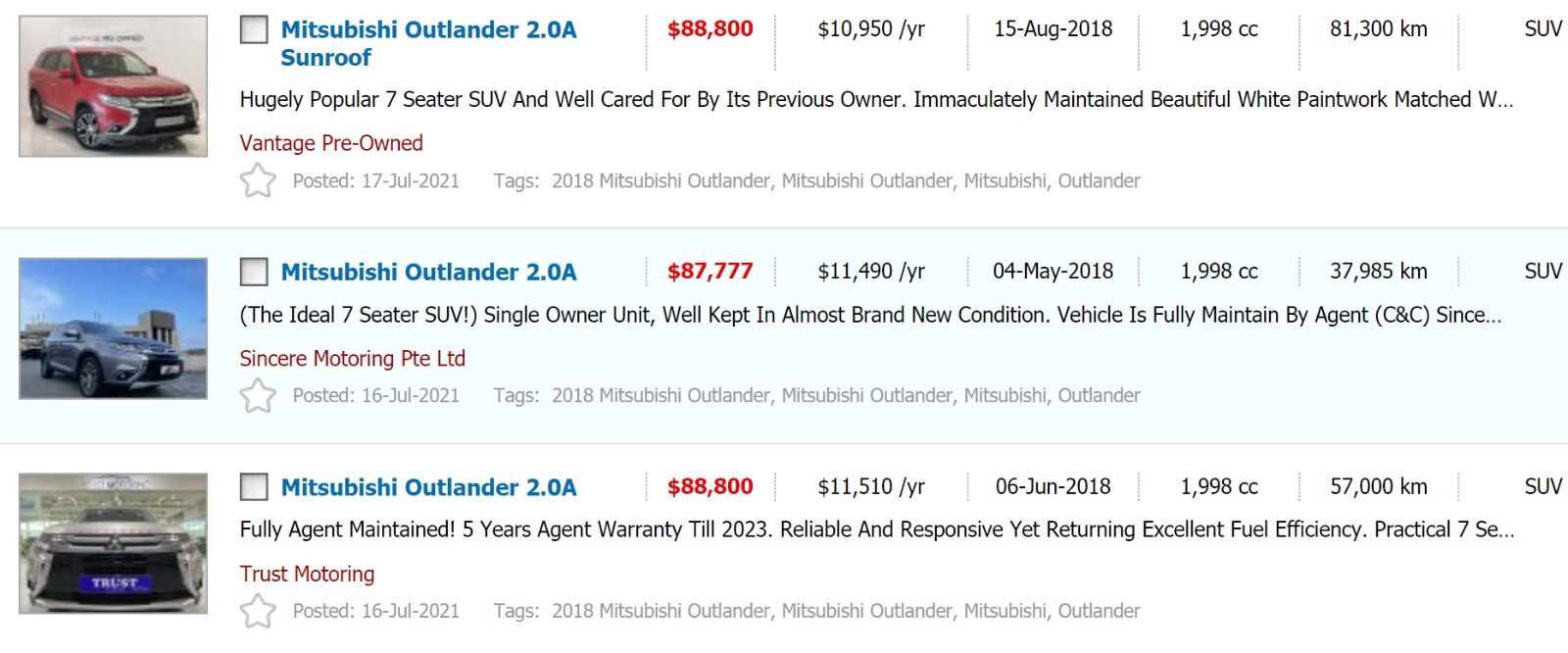Image resolution: width=1568 pixels, height=653 pixels.
Task: Visit Vantage Pre-Owned dealer page
Action: [331, 143]
